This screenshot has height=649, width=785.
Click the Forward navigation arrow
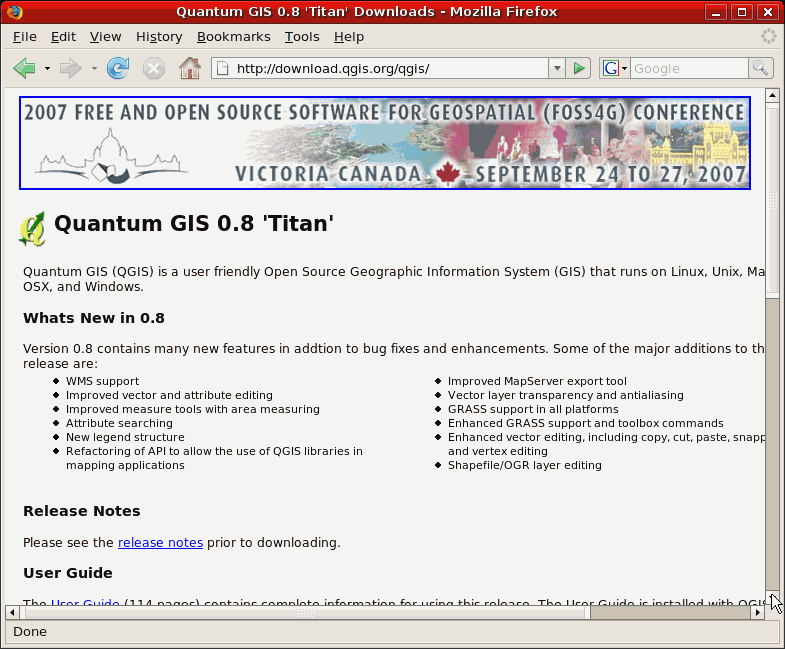click(x=70, y=68)
